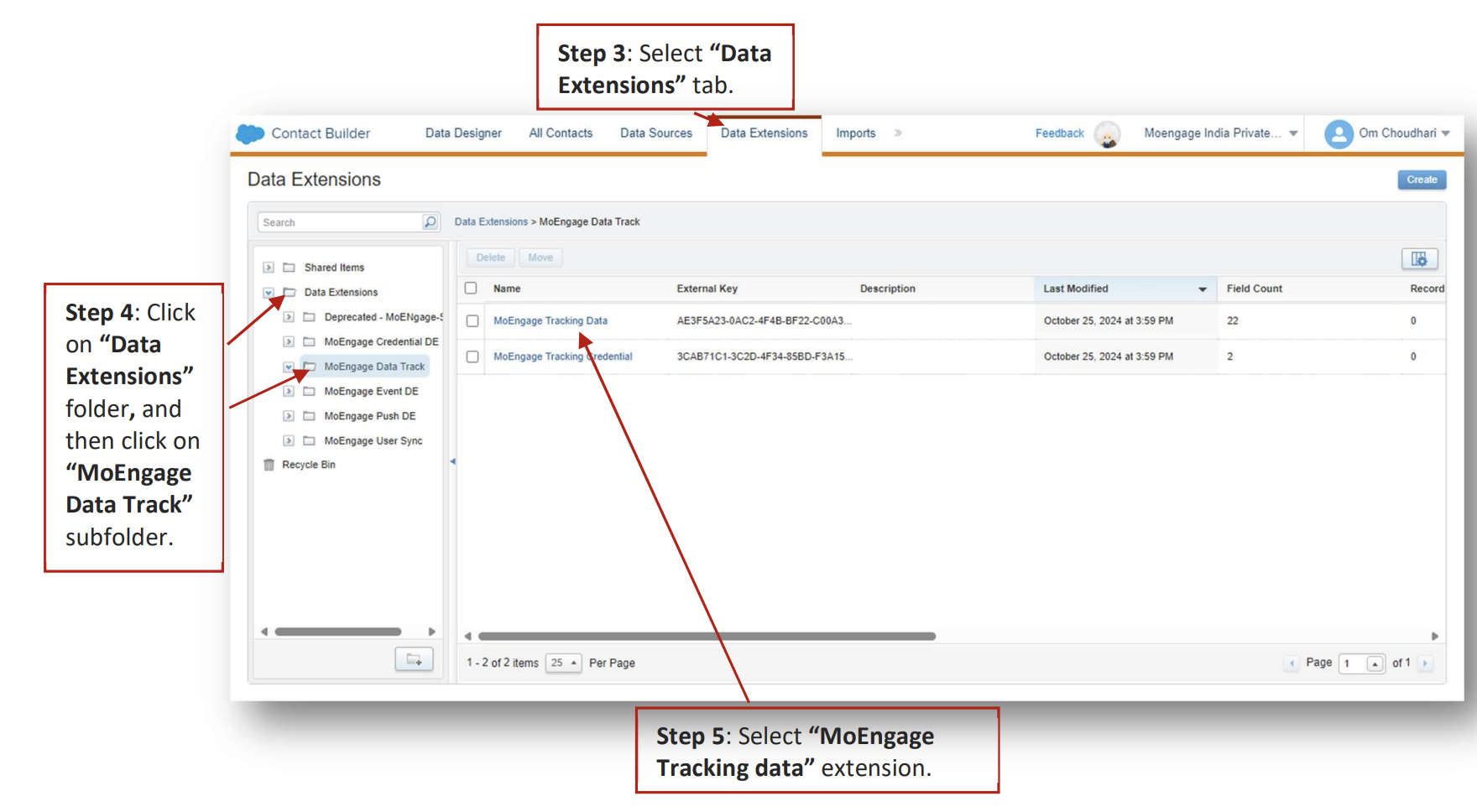
Task: Click external key cell AE3F5A23-0AC2-4F4B-BF22-C00A3
Action: point(765,321)
